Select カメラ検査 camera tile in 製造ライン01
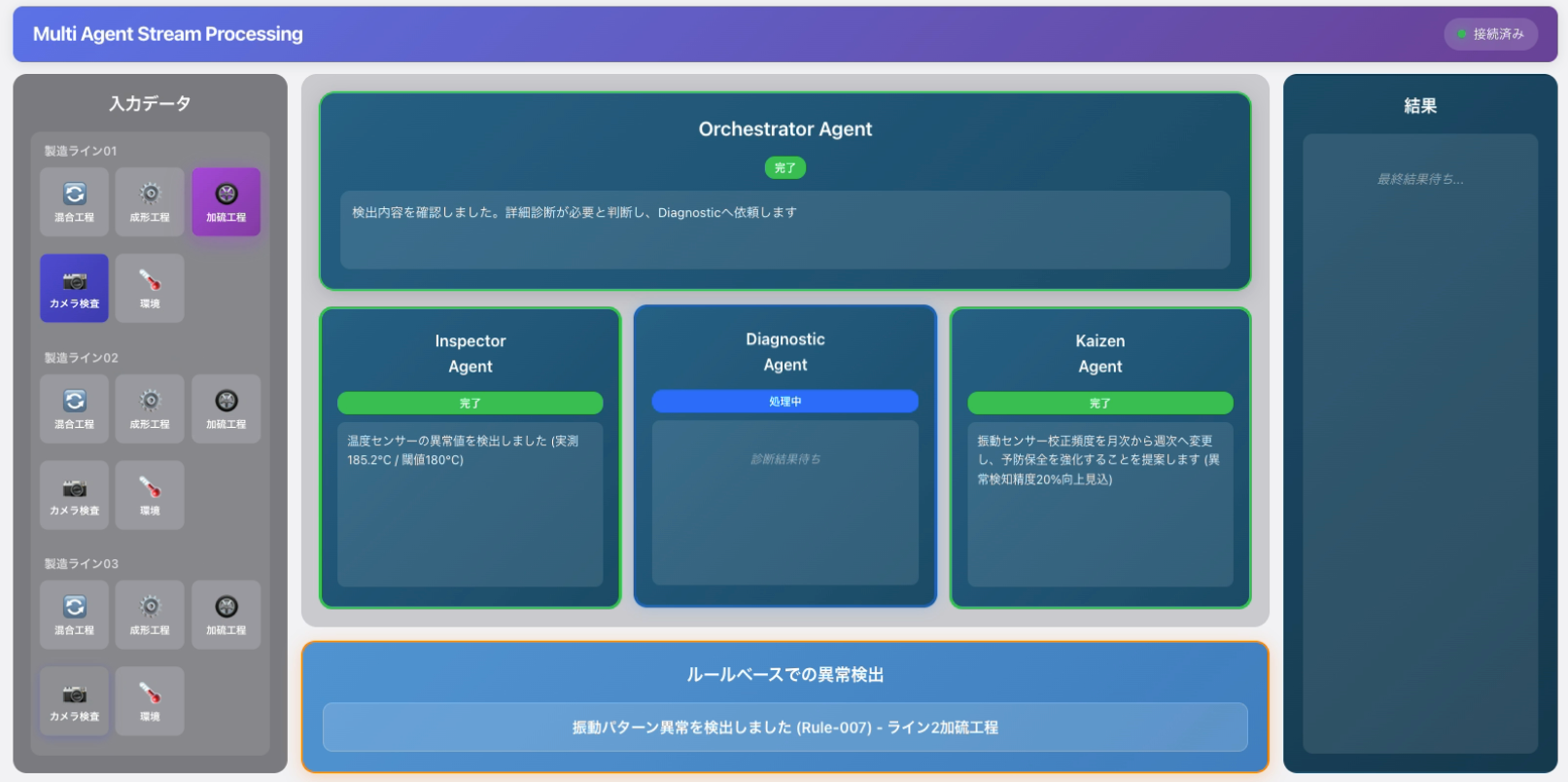This screenshot has height=782, width=1568. 74,288
